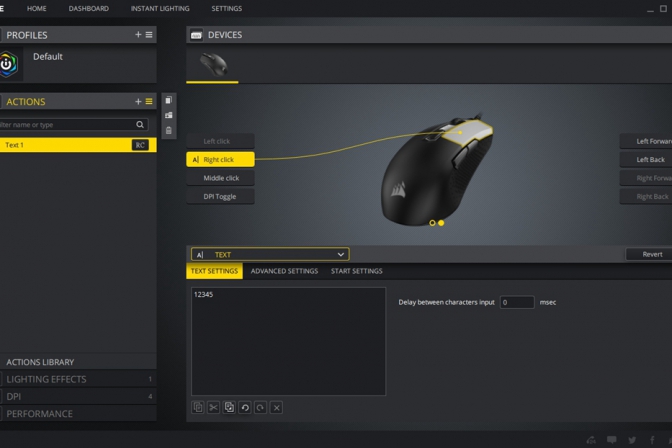Focus the delay between characters msec field
This screenshot has height=448, width=672.
(x=517, y=302)
